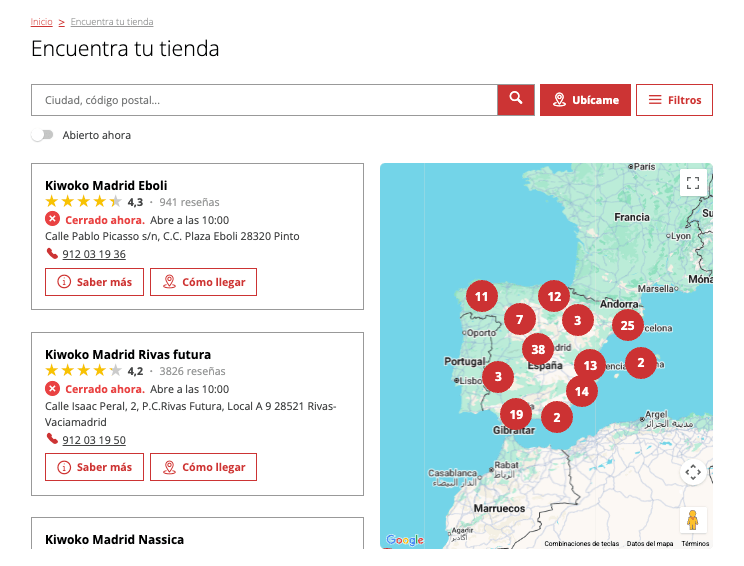Open Datos del mapa link

[x=650, y=544]
